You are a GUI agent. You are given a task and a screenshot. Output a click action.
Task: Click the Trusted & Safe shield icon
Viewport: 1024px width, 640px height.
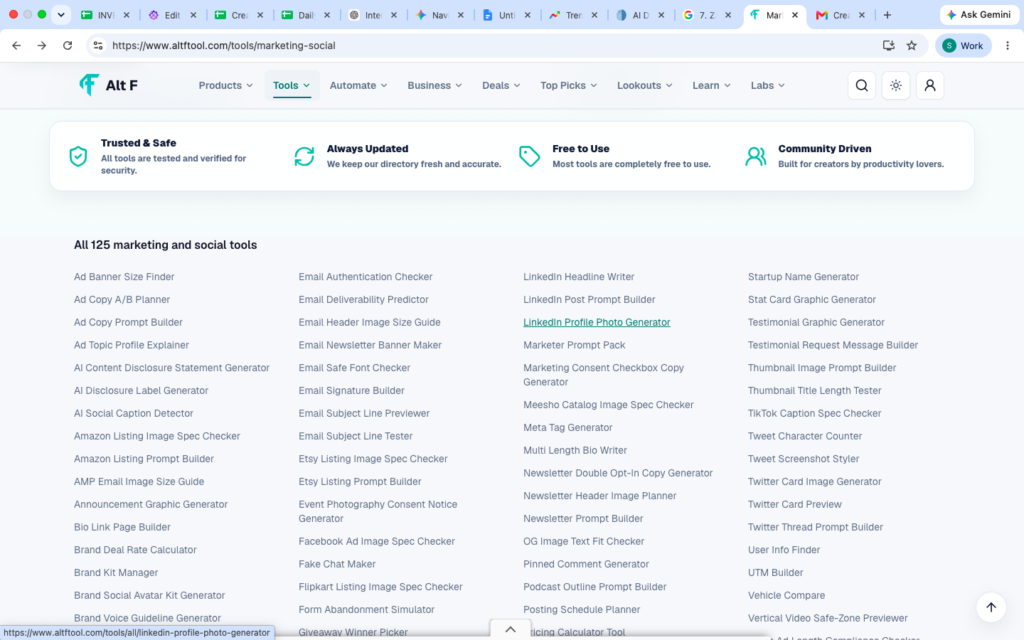coord(78,156)
